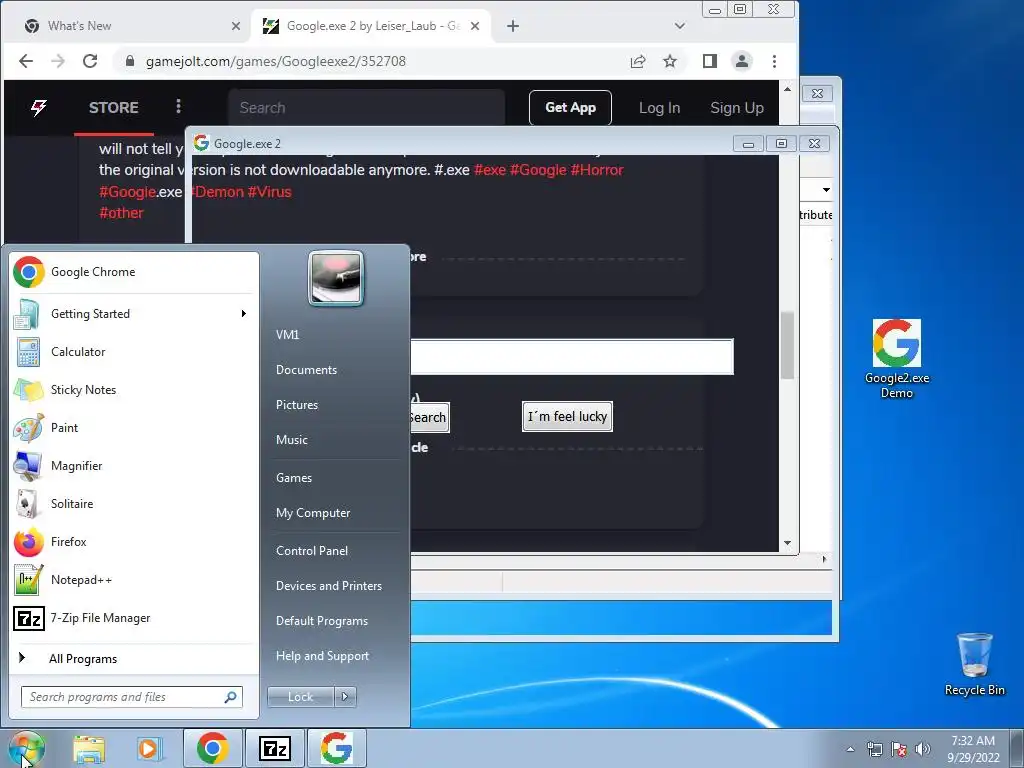Focus the Search programs and files box

tap(131, 697)
